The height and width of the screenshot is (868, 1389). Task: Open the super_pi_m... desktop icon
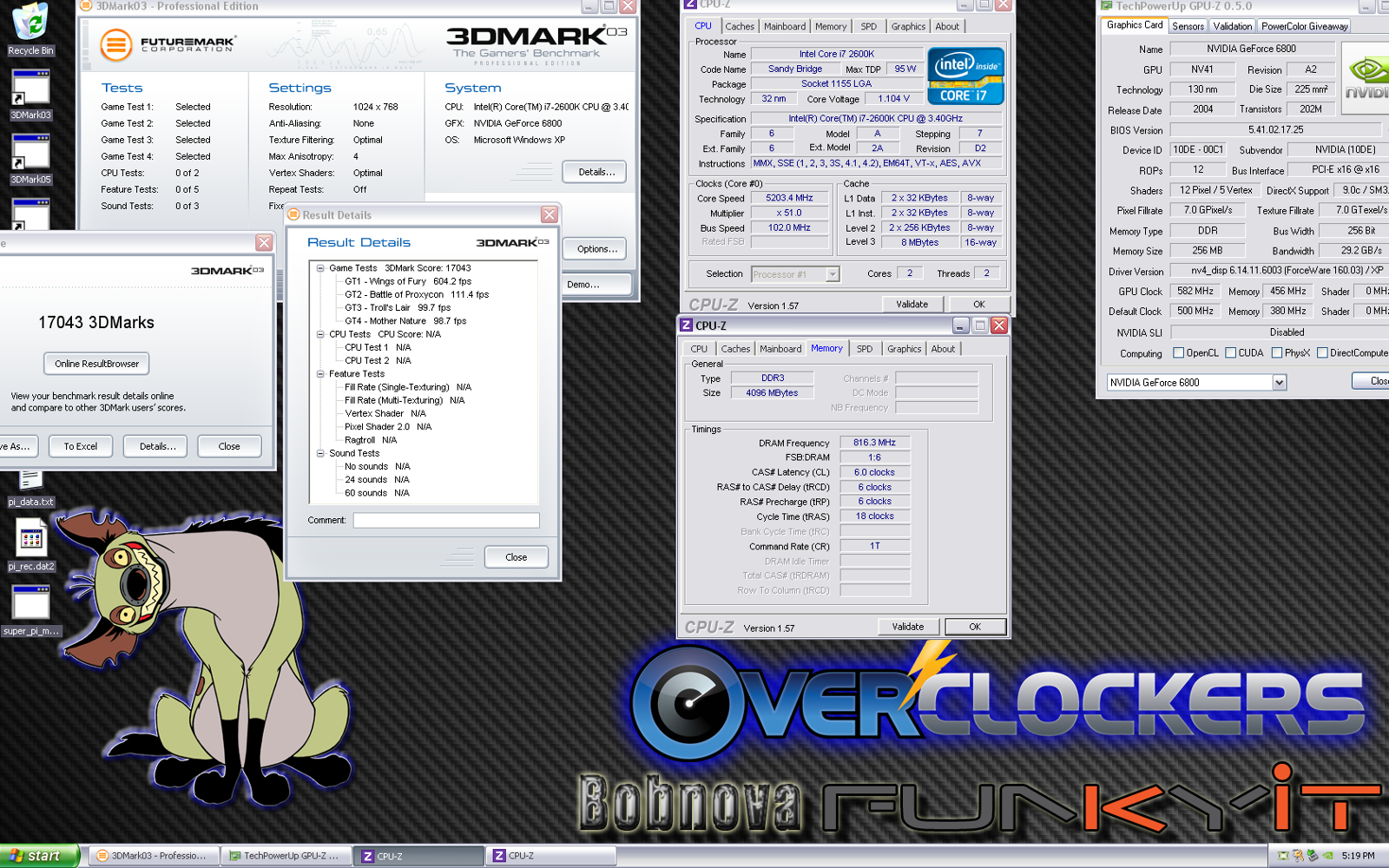(30, 611)
